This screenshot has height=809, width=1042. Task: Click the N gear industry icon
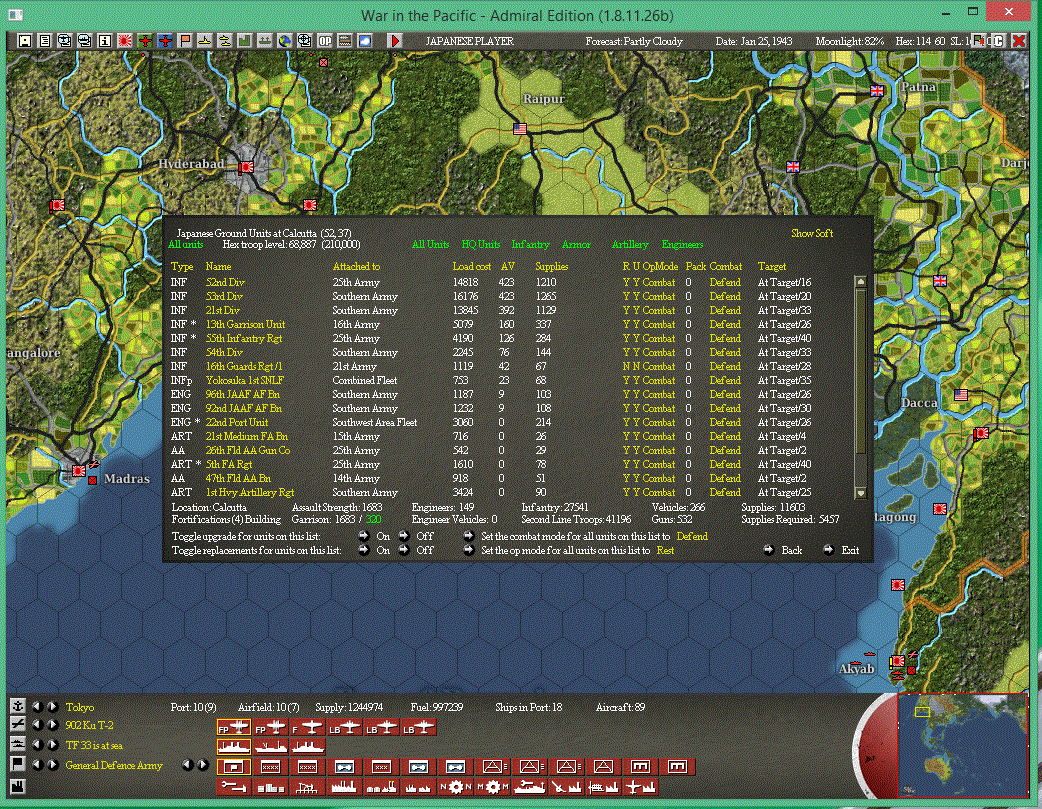[455, 787]
